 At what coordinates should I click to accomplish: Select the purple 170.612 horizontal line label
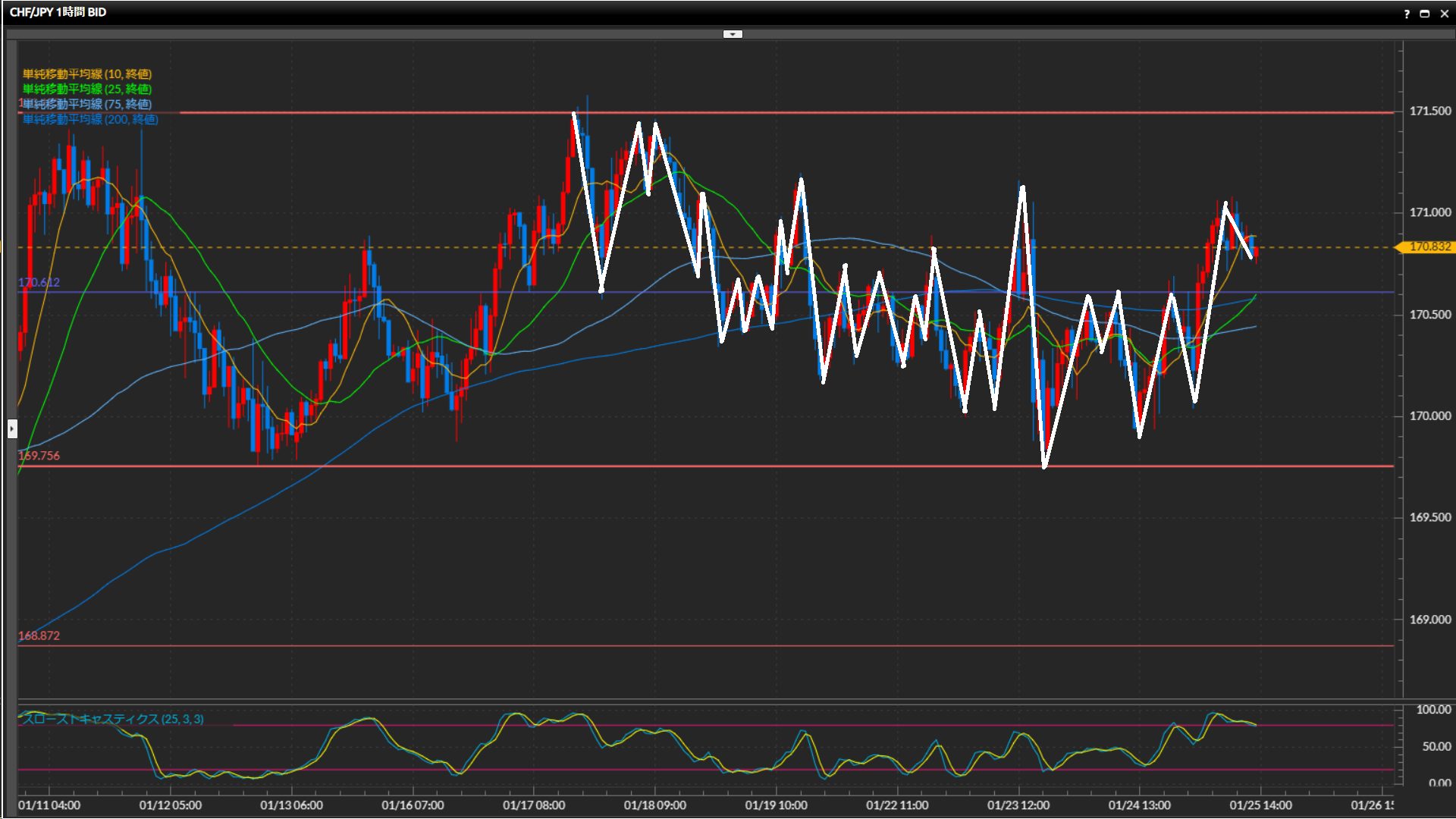[x=39, y=282]
